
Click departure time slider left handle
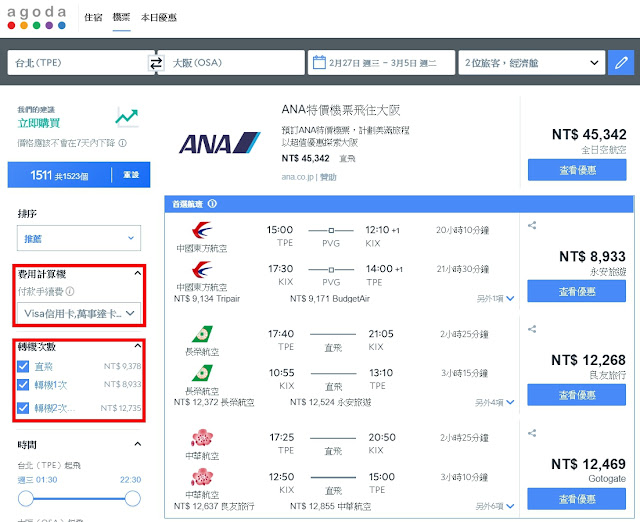point(26,498)
